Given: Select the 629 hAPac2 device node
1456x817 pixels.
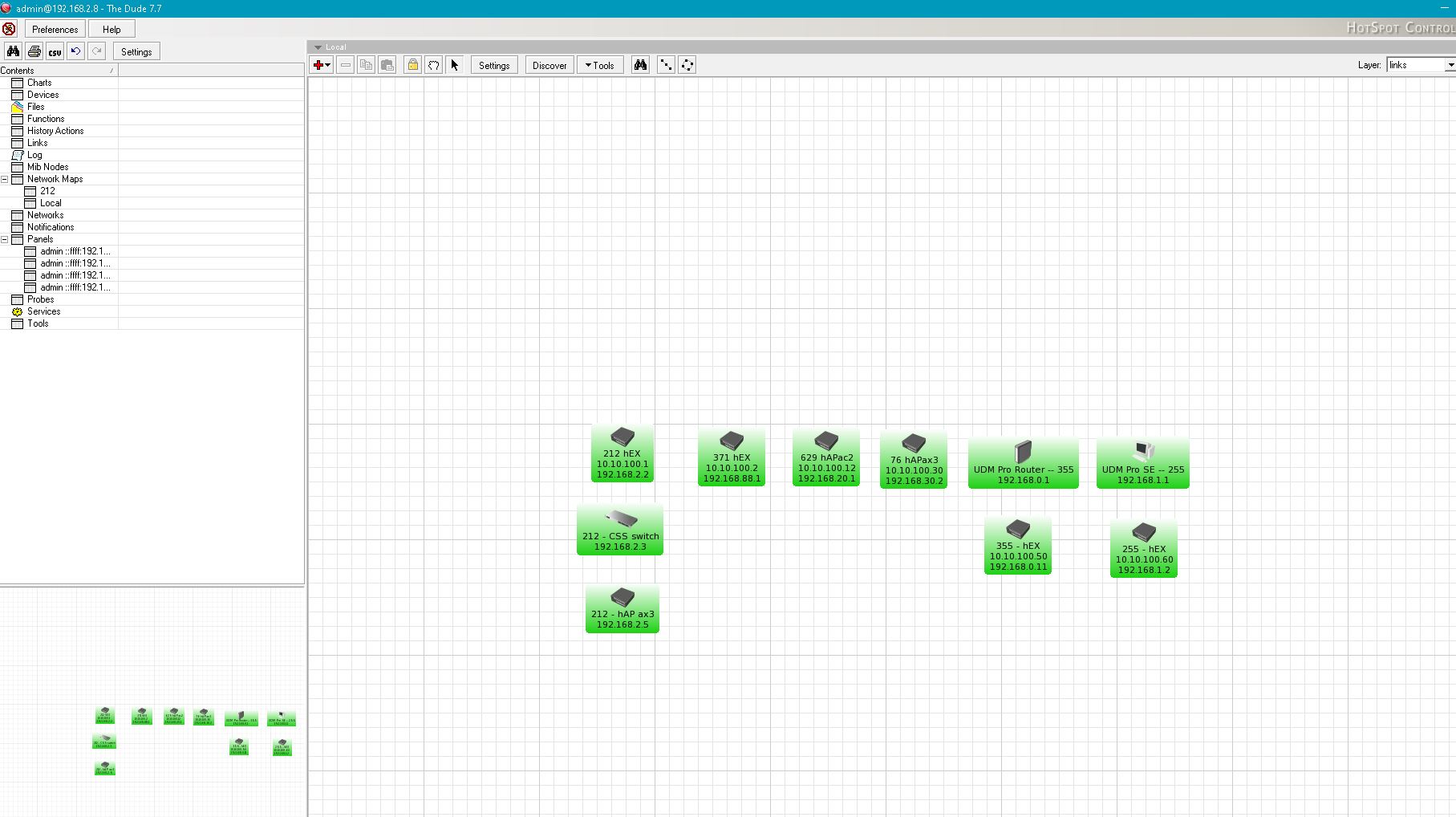Looking at the screenshot, I should 826,457.
